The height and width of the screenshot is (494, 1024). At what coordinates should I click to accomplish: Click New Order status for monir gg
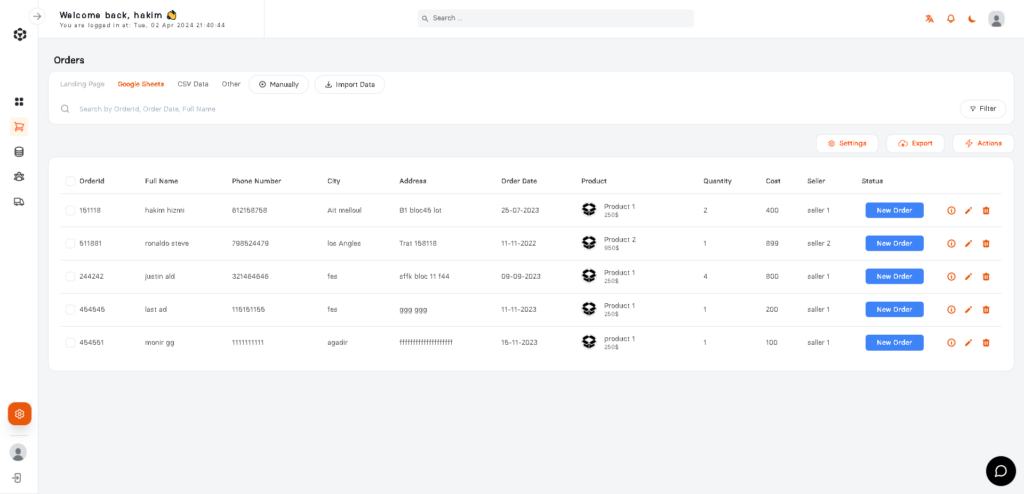coord(894,342)
